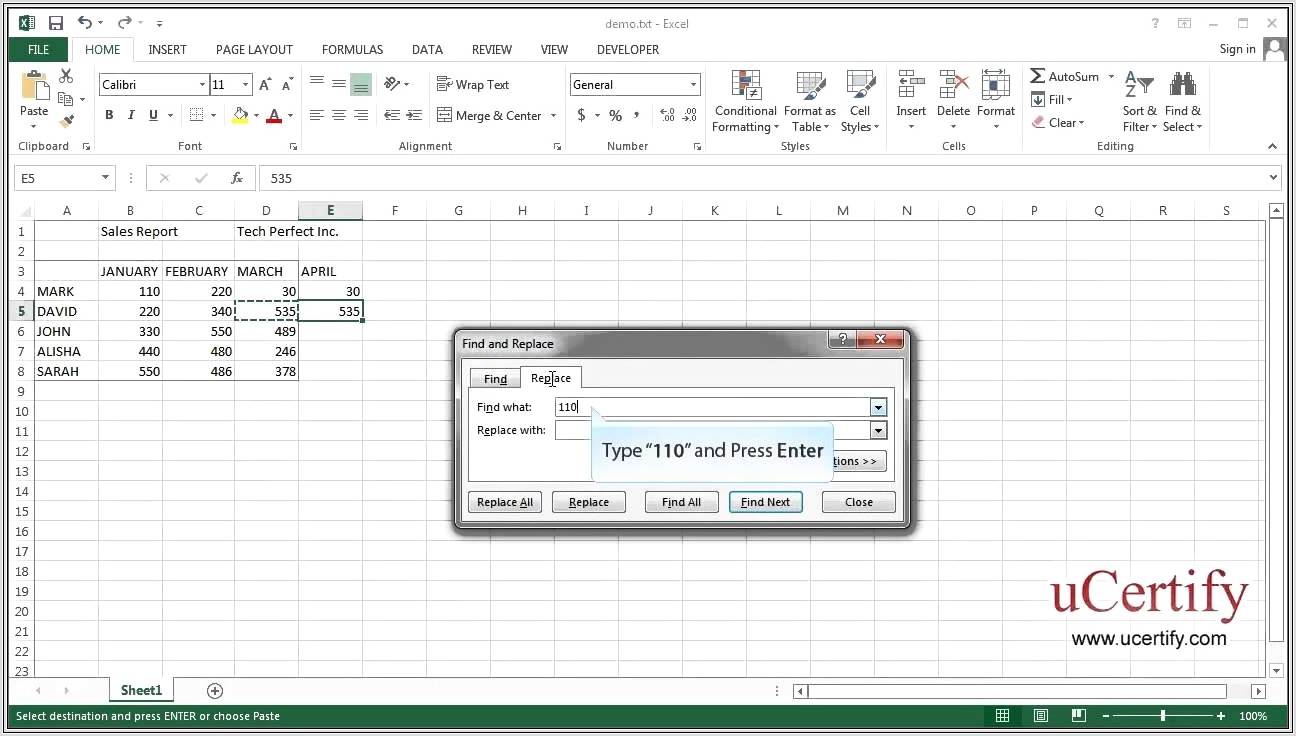Click the Format Painter brush icon
The width and height of the screenshot is (1296, 736).
[66, 122]
